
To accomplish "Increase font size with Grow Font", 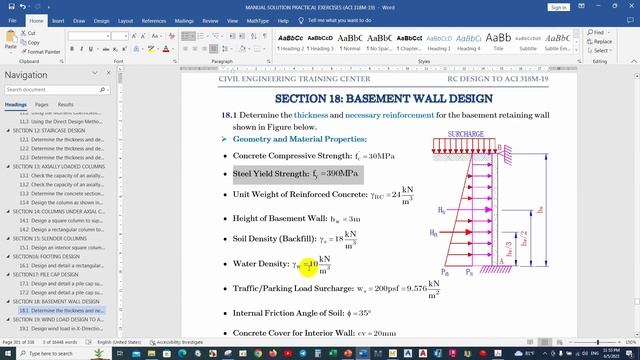I will click(134, 36).
